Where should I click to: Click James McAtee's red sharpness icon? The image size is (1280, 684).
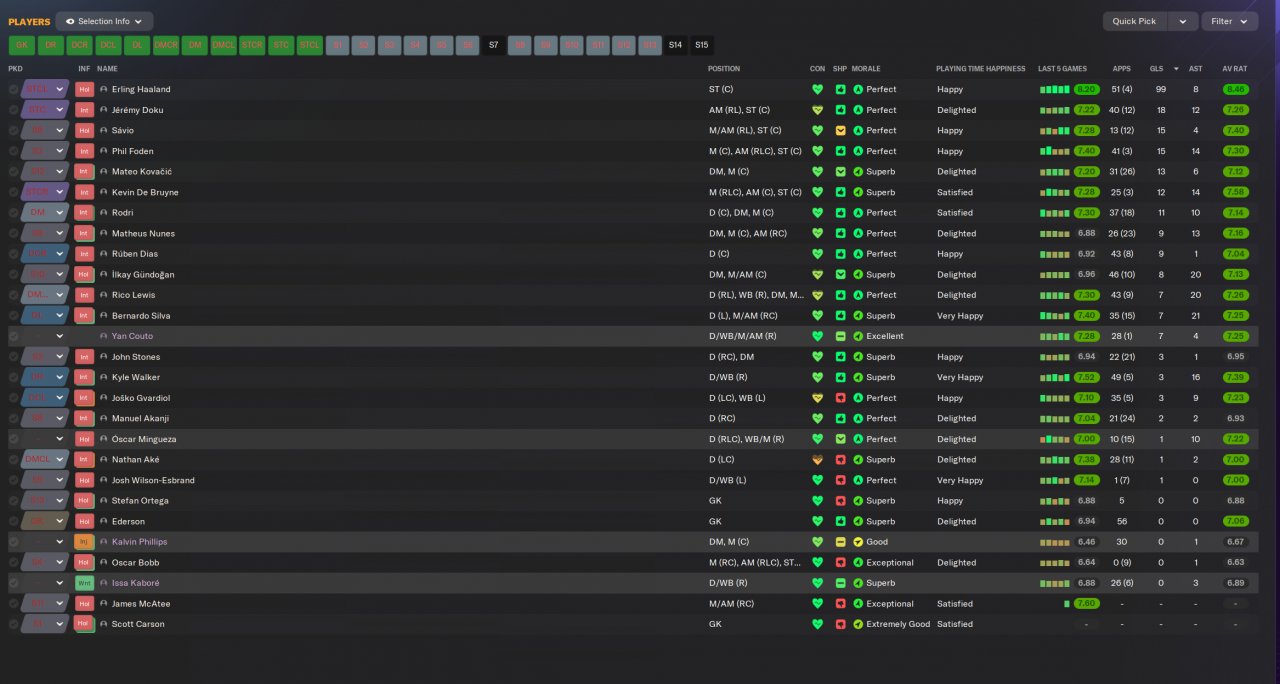(841, 604)
